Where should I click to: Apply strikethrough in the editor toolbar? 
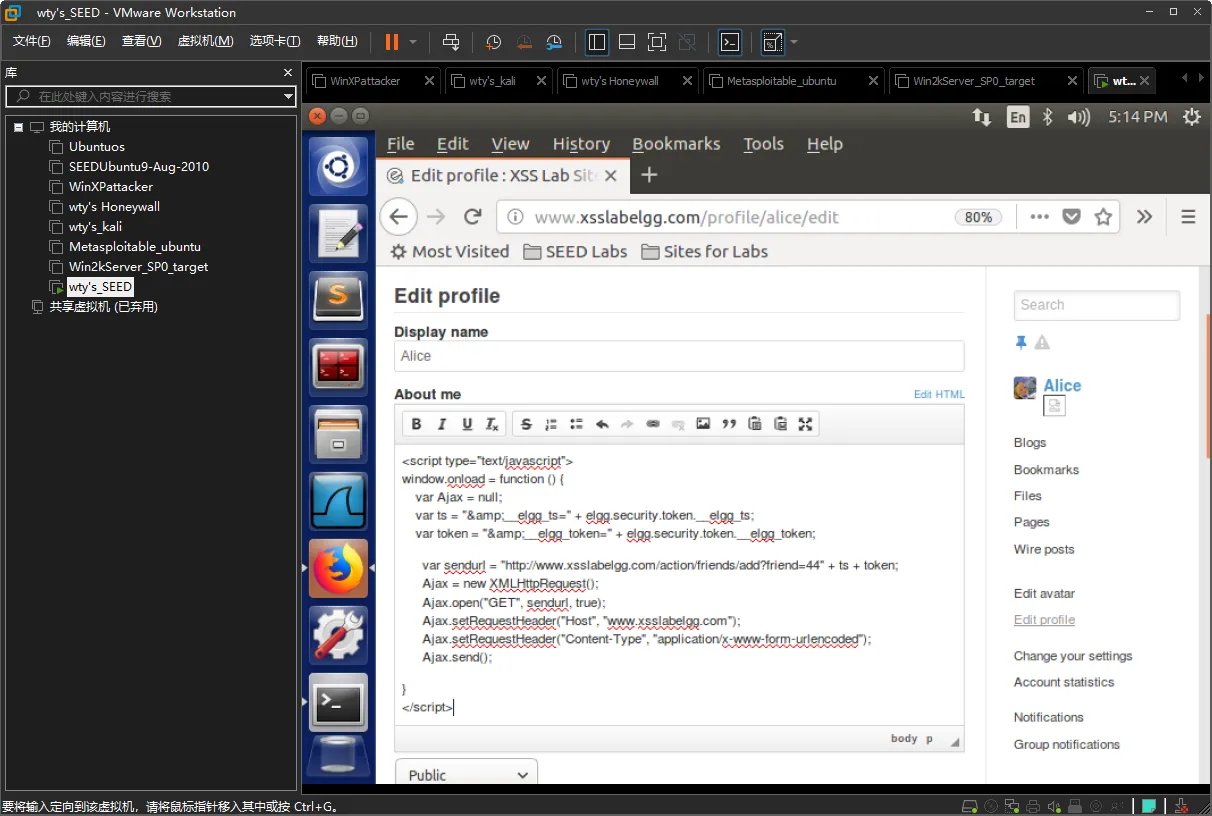point(526,424)
